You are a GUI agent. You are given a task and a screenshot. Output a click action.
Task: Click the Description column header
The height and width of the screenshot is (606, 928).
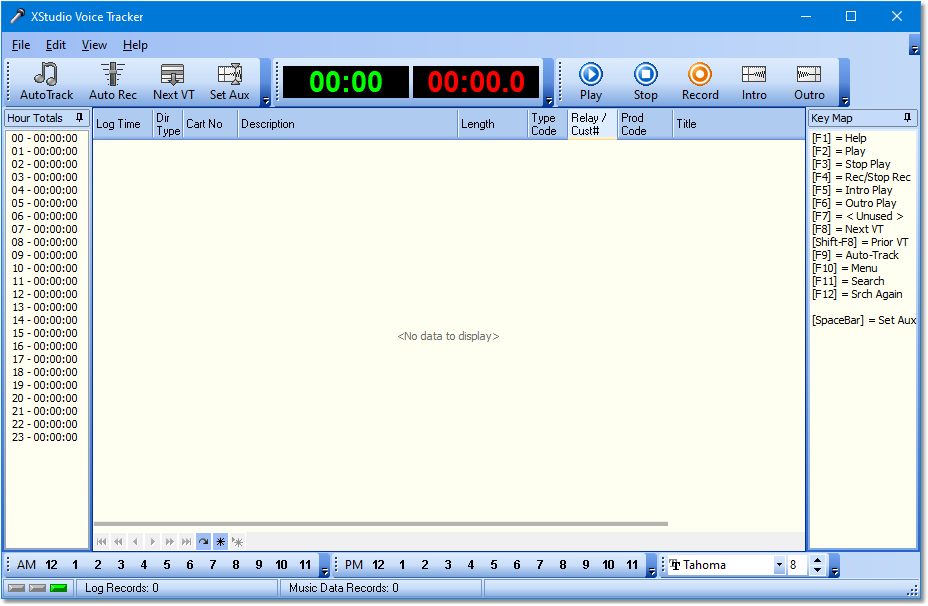(x=348, y=124)
